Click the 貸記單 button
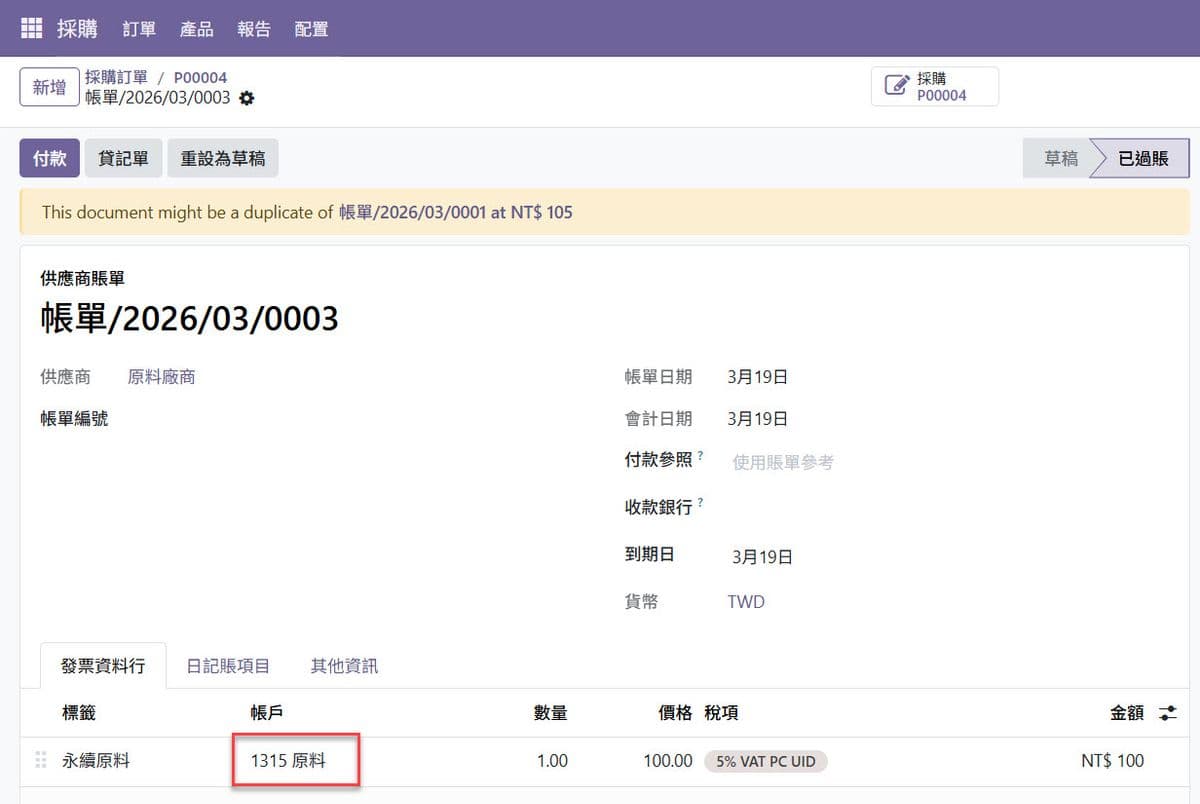This screenshot has height=804, width=1200. (123, 158)
